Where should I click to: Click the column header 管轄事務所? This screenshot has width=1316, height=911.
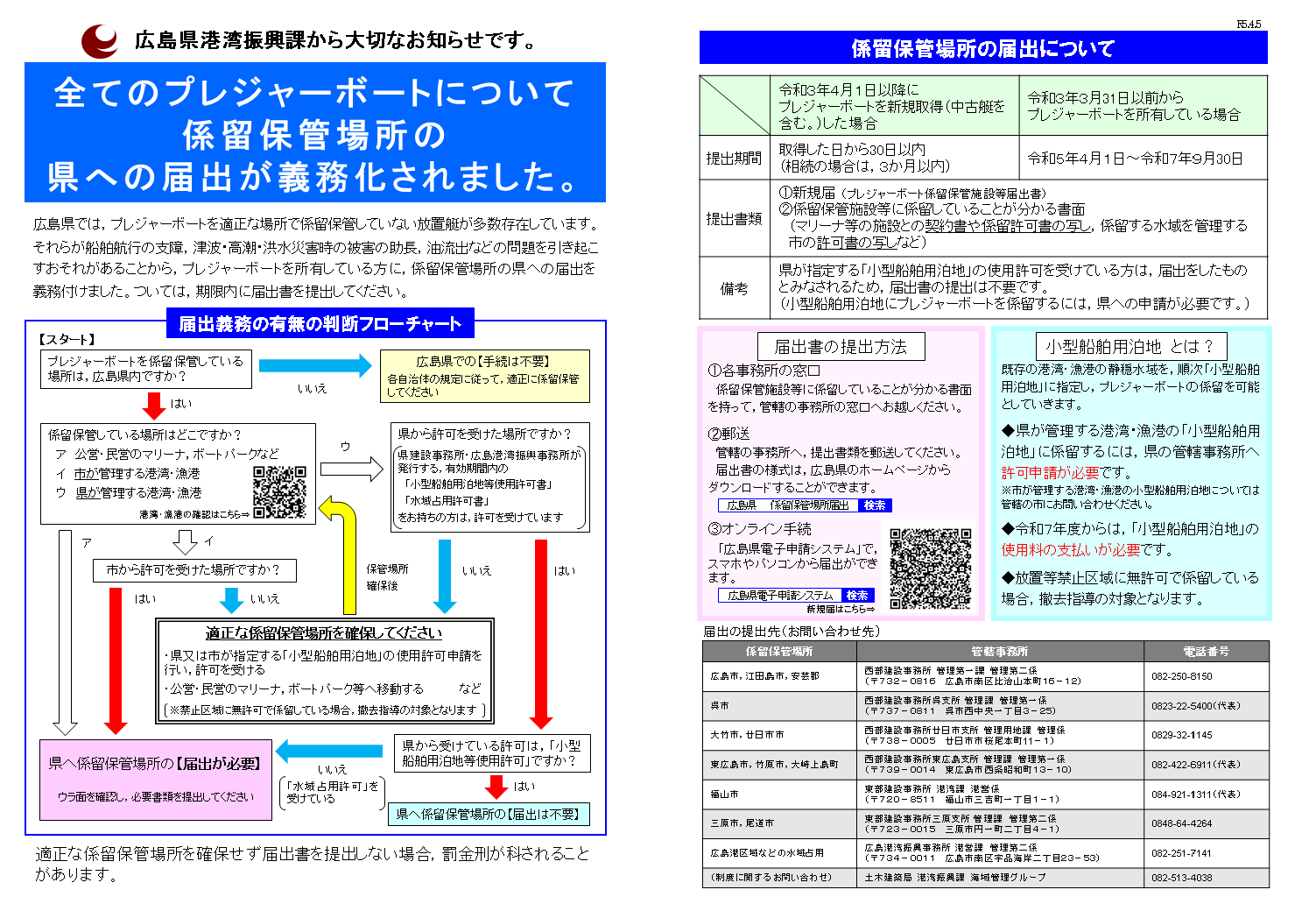[1000, 652]
